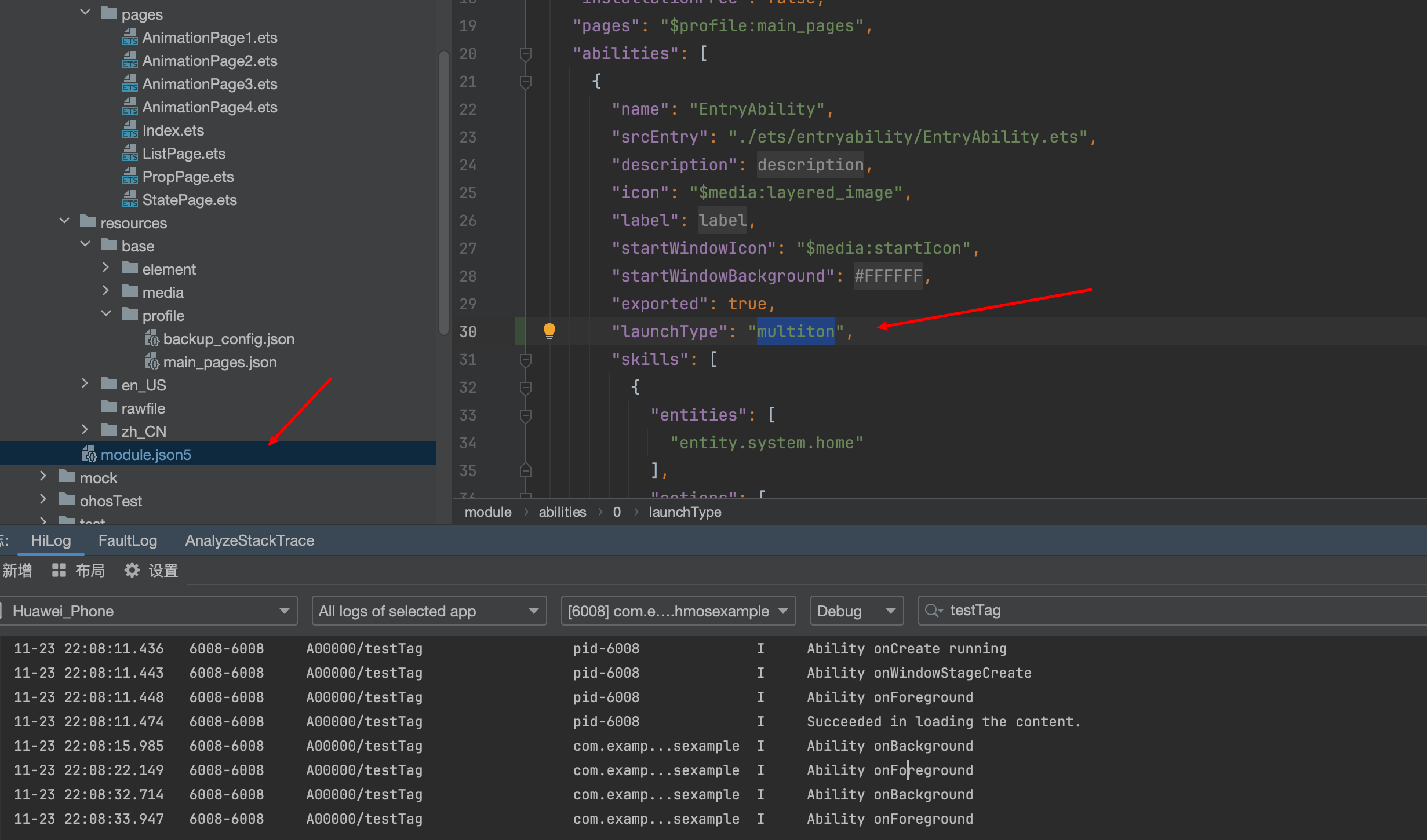Image resolution: width=1427 pixels, height=840 pixels.
Task: Click the "entity.system.home" string on line 34
Action: point(766,443)
